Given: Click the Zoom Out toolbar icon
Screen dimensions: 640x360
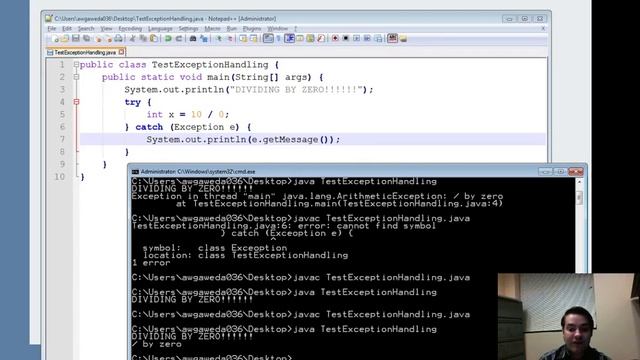Looking at the screenshot, I should 230,39.
